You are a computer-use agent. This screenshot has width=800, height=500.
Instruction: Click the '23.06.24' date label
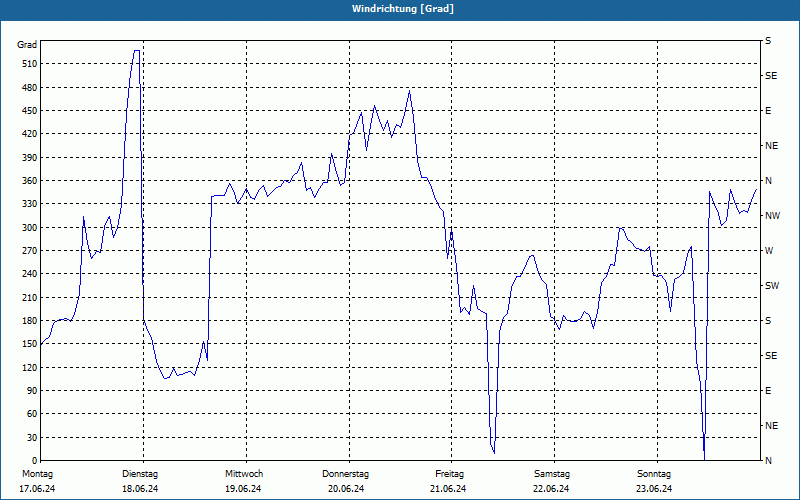[x=654, y=489]
